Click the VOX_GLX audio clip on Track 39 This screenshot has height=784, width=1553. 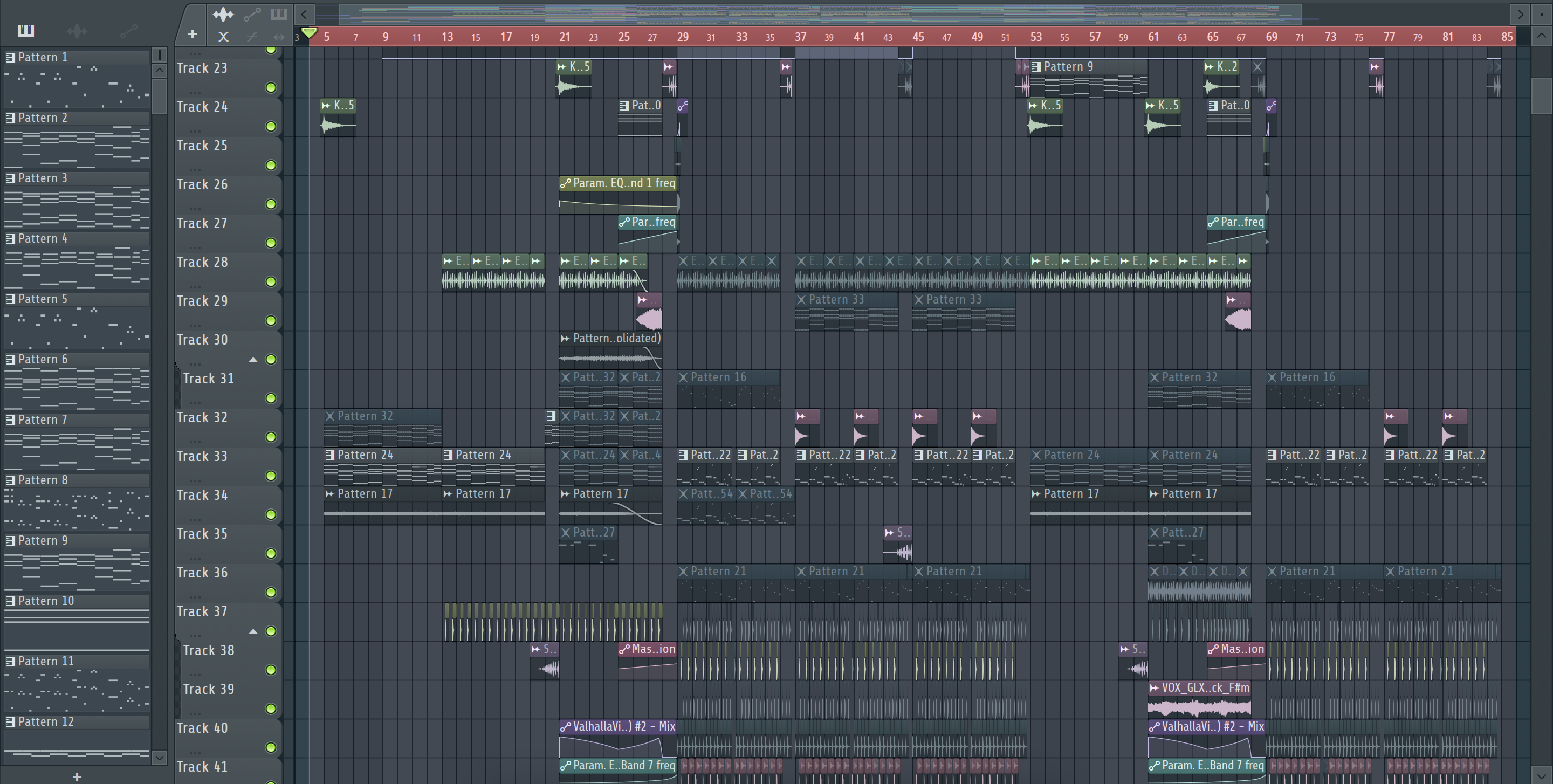1199,699
